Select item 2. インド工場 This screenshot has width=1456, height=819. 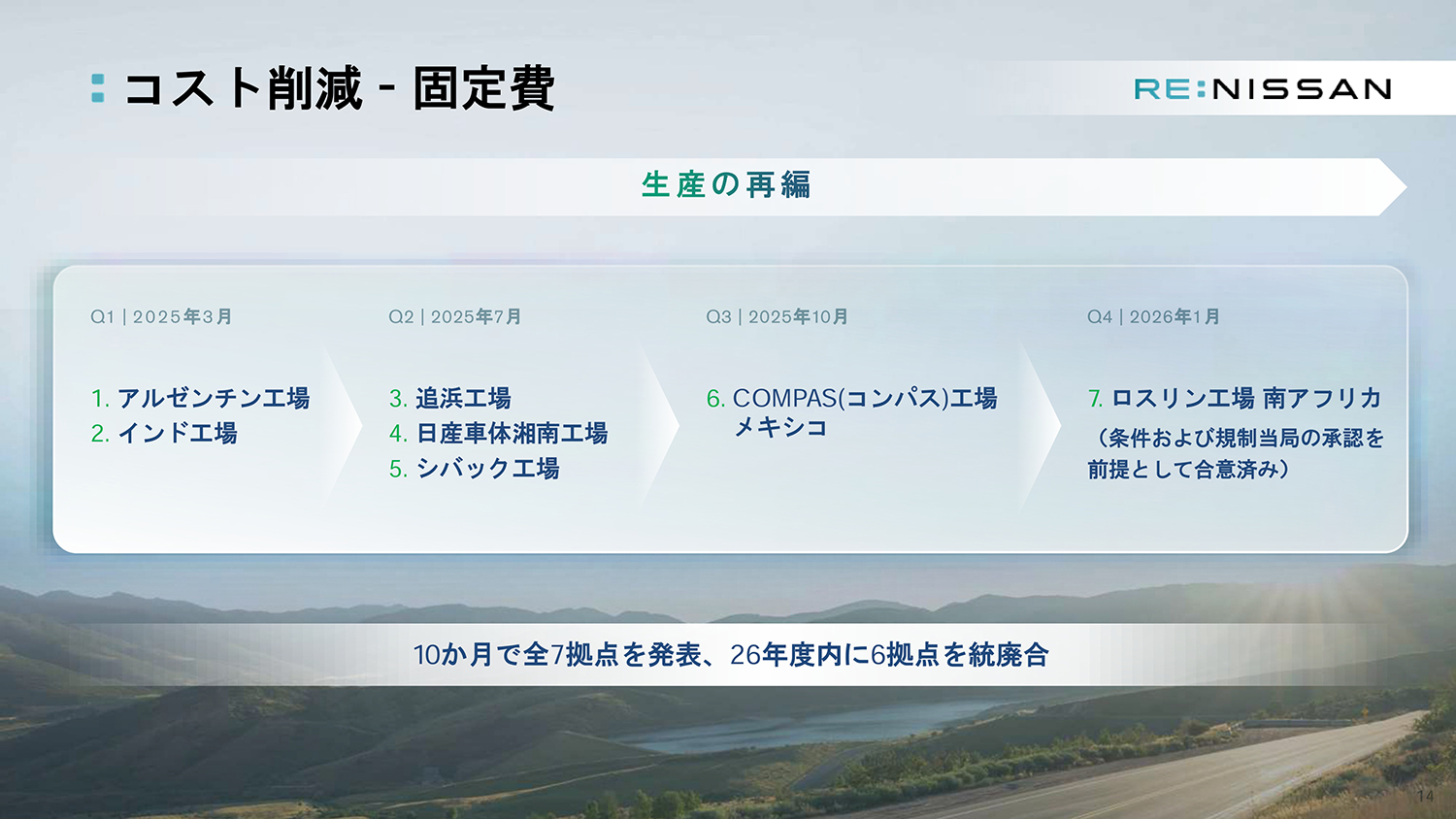[x=164, y=433]
